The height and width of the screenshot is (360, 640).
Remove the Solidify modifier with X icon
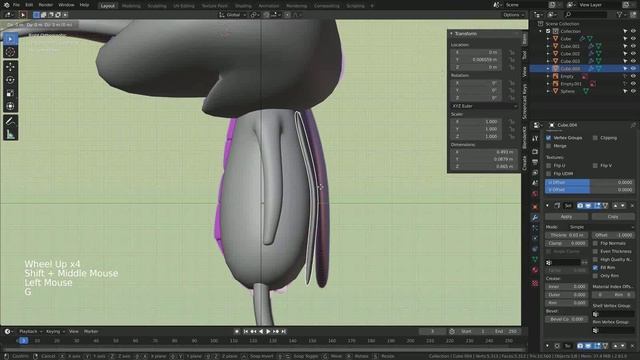click(632, 205)
